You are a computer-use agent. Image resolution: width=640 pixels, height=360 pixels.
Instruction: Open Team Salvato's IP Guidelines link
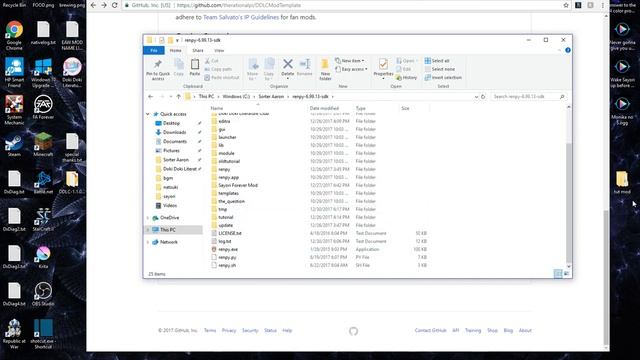pos(241,17)
